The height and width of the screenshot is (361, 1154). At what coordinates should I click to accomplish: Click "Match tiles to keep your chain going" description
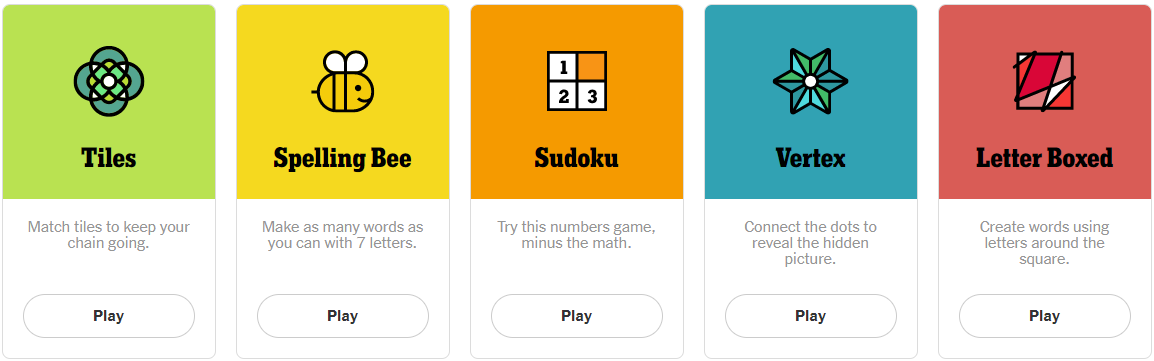(x=109, y=235)
